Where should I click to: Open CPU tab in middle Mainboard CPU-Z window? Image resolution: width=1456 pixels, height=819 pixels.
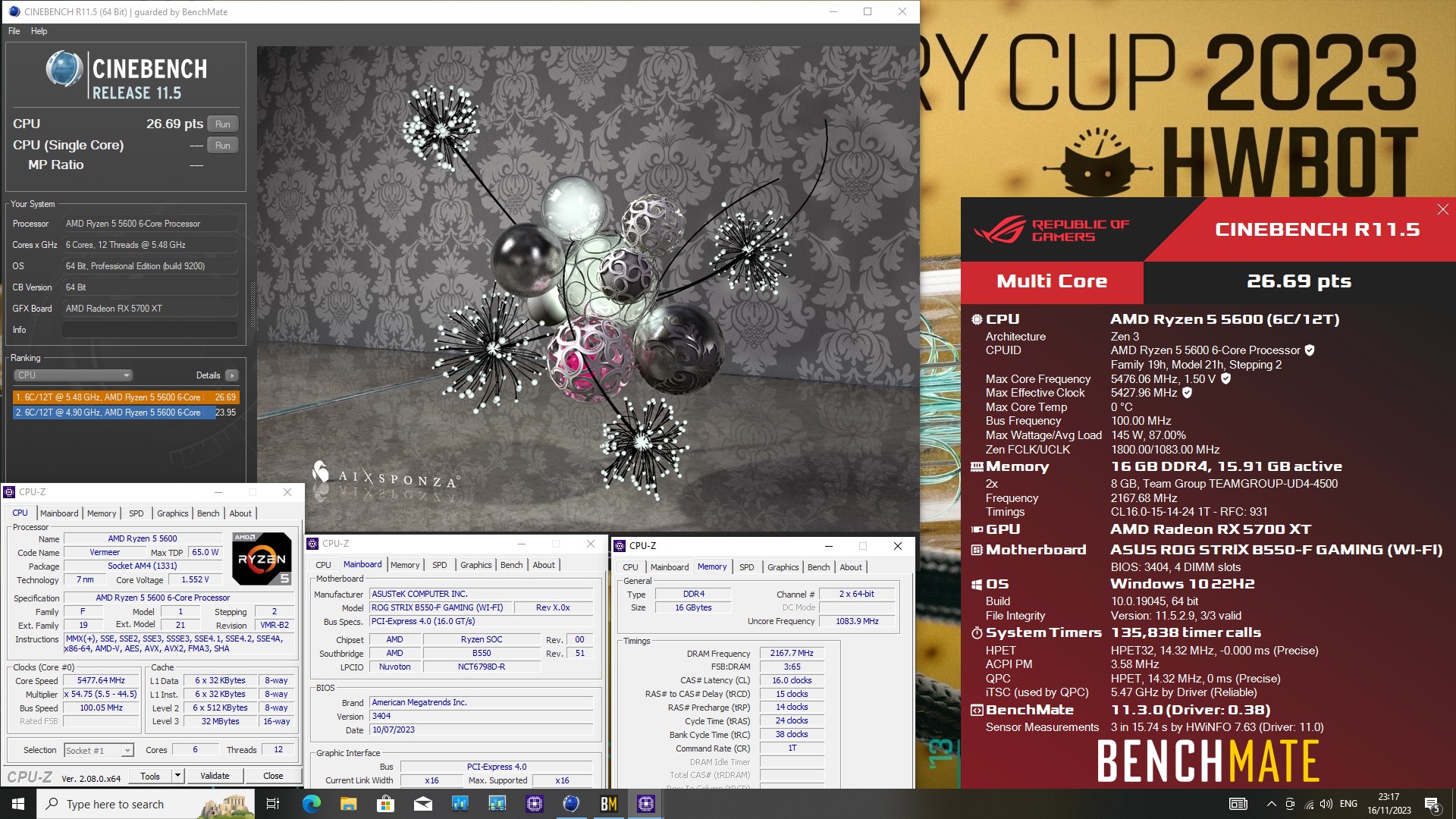tap(323, 565)
